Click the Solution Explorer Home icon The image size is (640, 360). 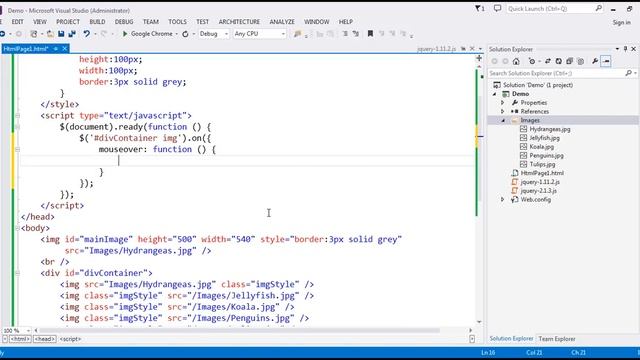tap(516, 61)
